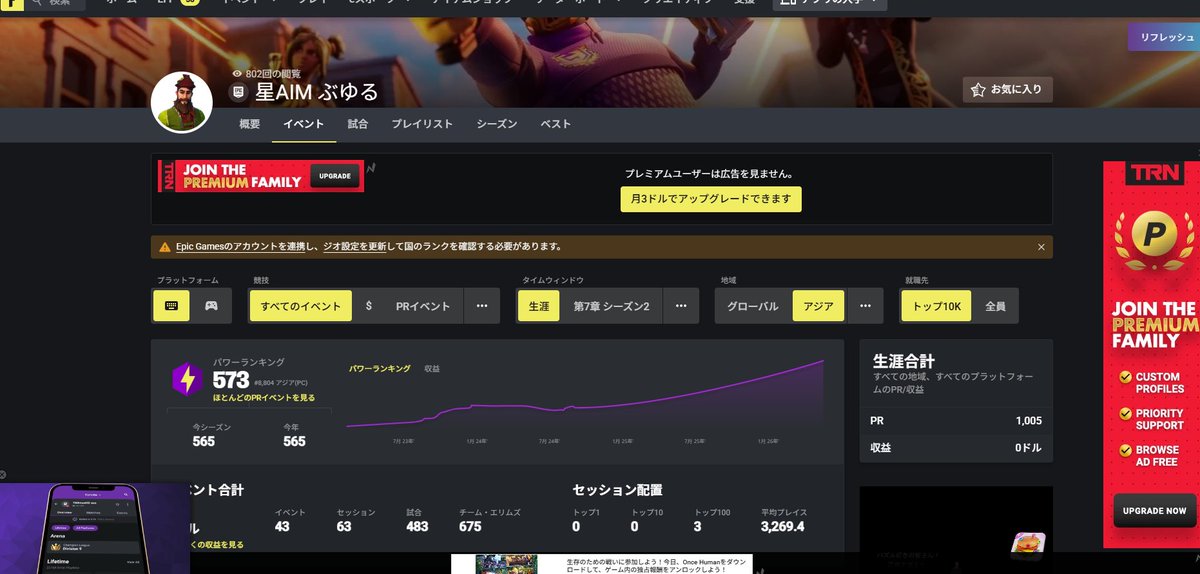Image resolution: width=1200 pixels, height=574 pixels.
Task: Select the トップ10K placement filter
Action: (x=935, y=306)
